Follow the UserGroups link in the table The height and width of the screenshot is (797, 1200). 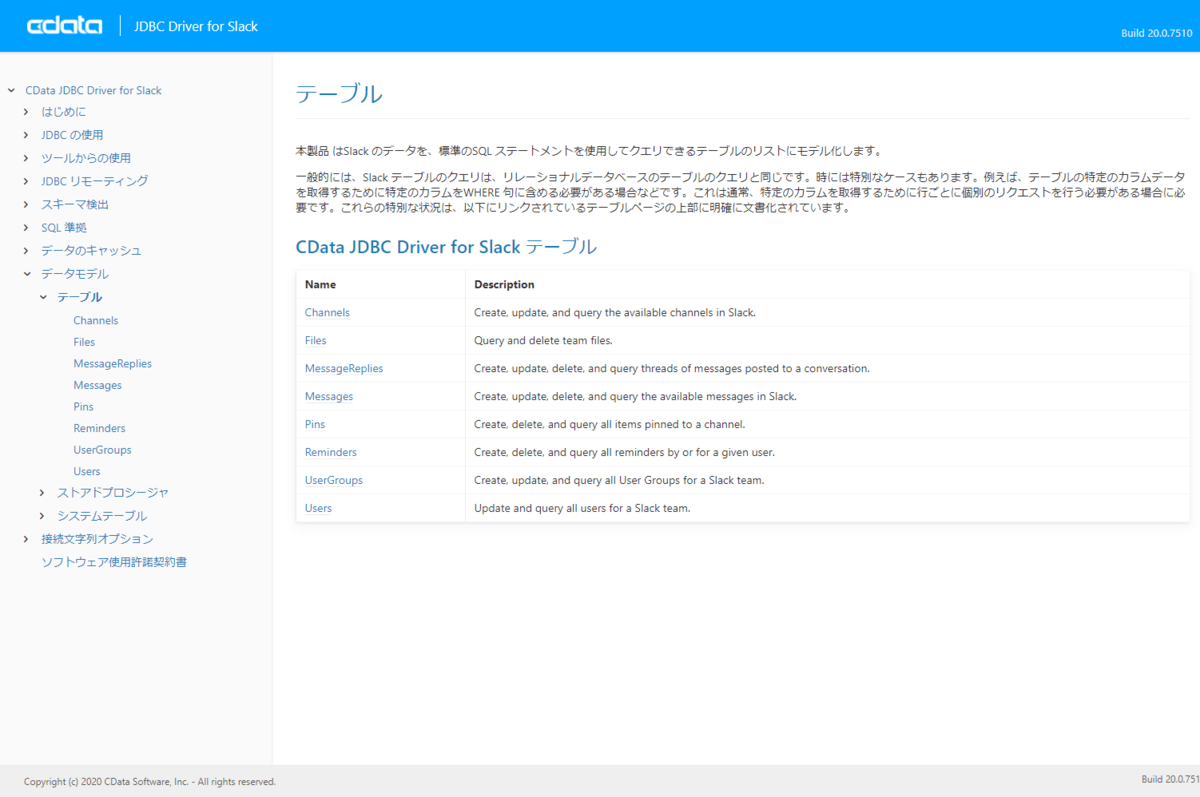pos(334,480)
